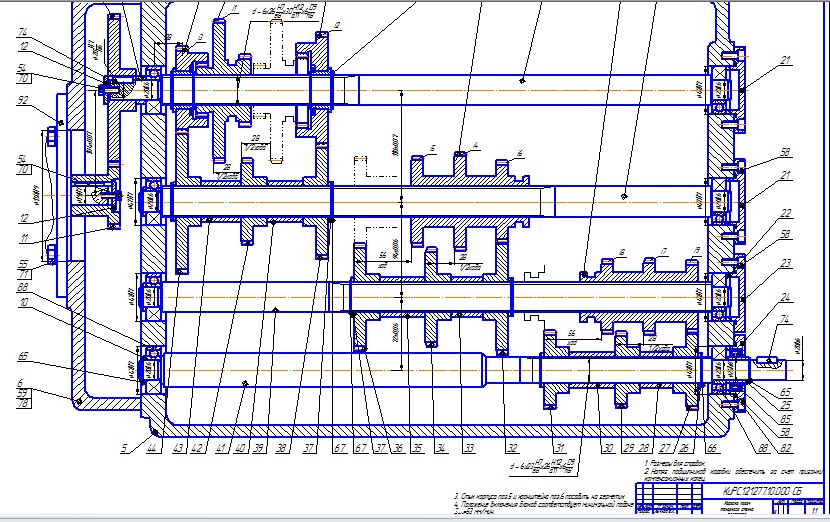Select the boxed position number 71

(23, 274)
